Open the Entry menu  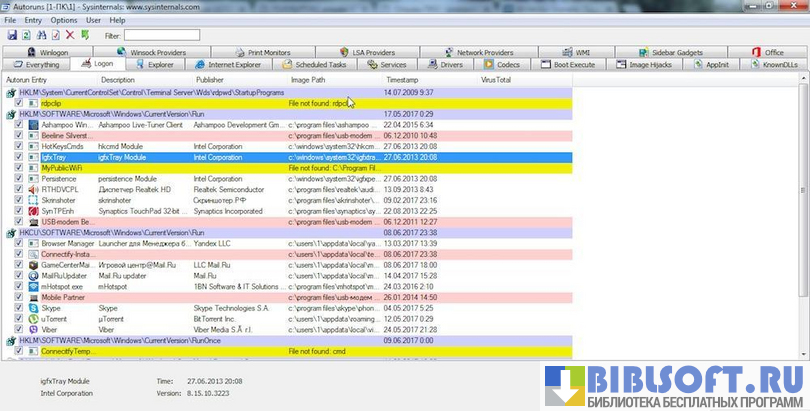(x=33, y=20)
